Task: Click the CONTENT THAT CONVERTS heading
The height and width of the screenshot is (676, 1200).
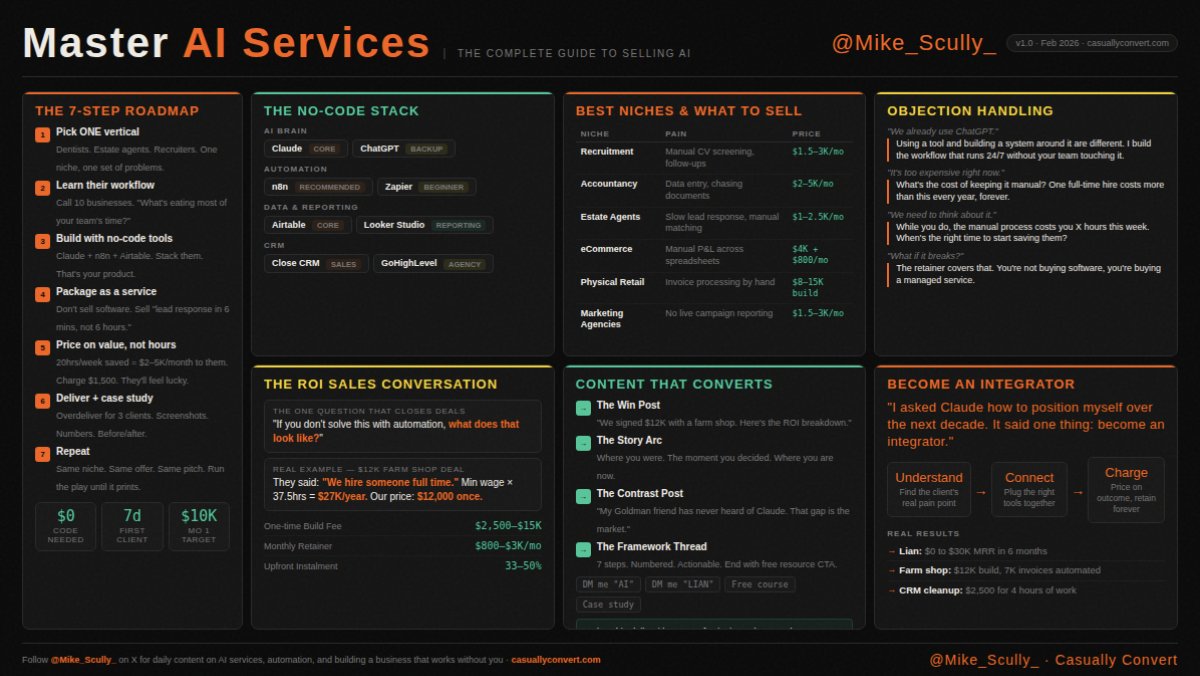Action: (674, 384)
